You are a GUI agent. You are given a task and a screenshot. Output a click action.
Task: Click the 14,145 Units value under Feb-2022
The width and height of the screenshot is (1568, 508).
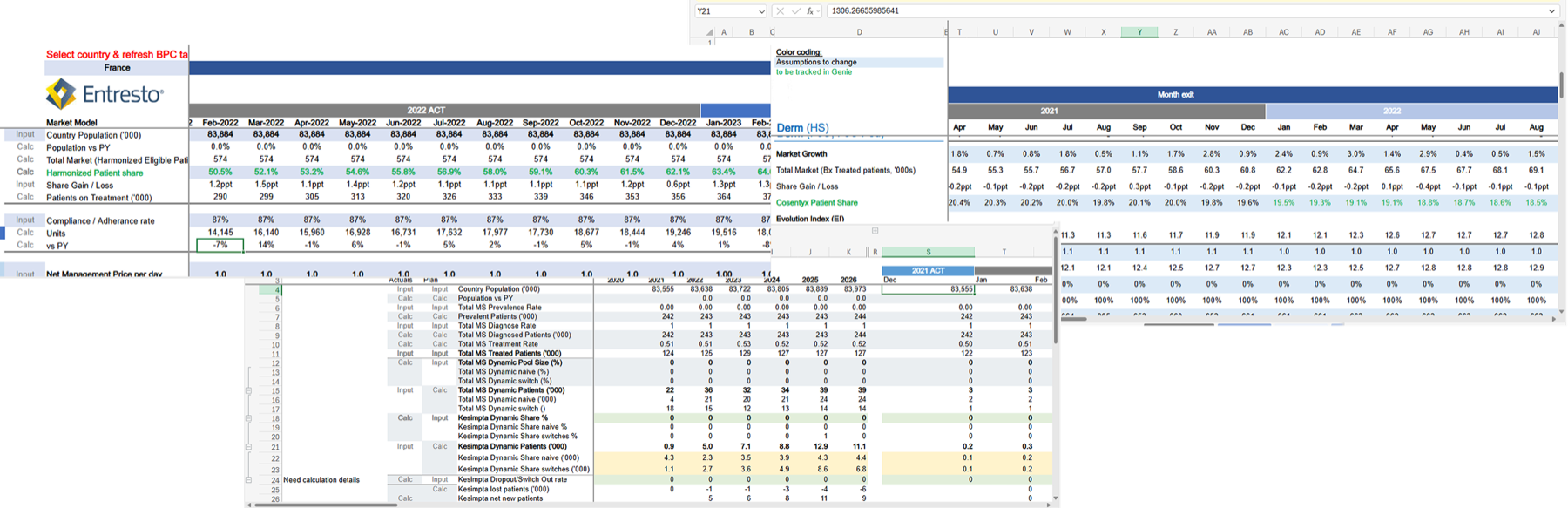click(220, 233)
